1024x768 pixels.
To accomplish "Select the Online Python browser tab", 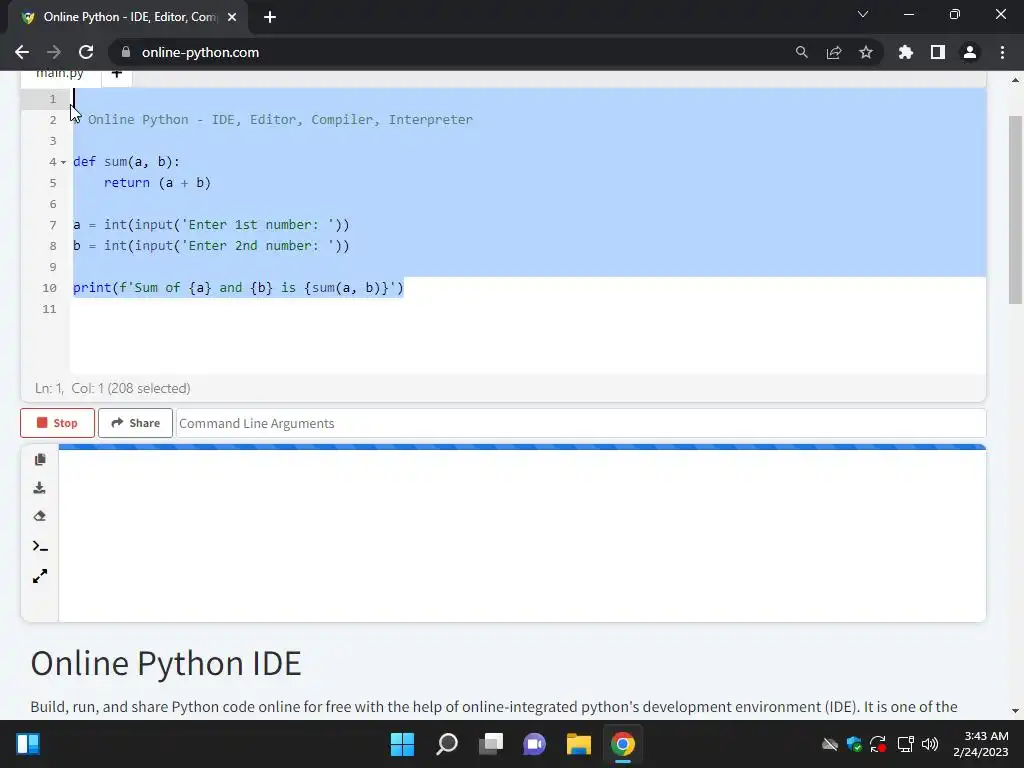I will click(x=129, y=17).
